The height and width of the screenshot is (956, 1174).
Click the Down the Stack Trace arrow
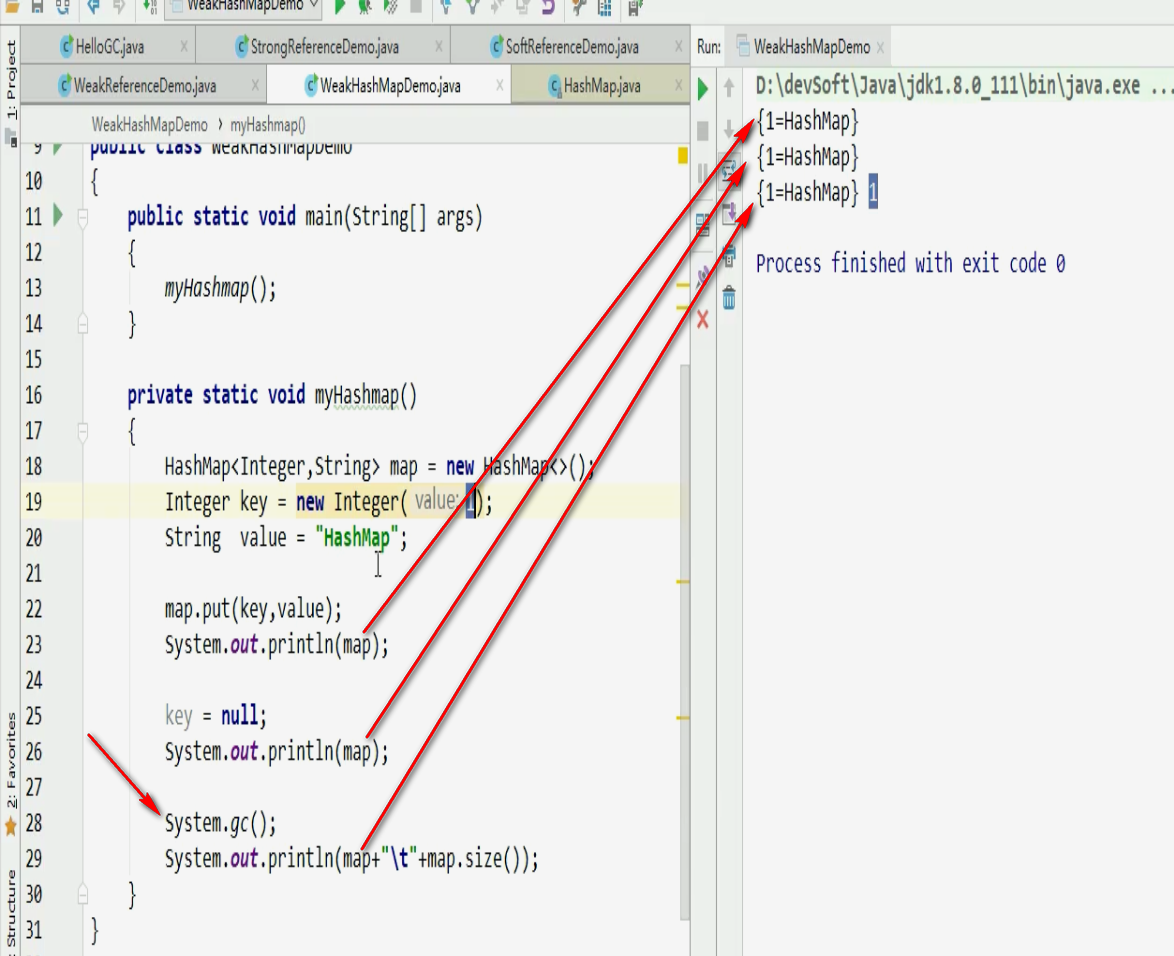729,128
